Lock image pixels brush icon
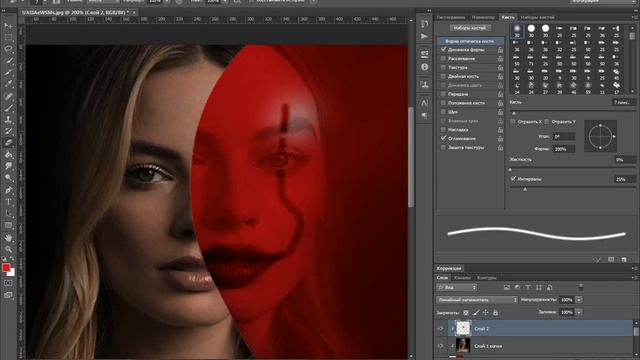The height and width of the screenshot is (360, 640). [x=476, y=313]
